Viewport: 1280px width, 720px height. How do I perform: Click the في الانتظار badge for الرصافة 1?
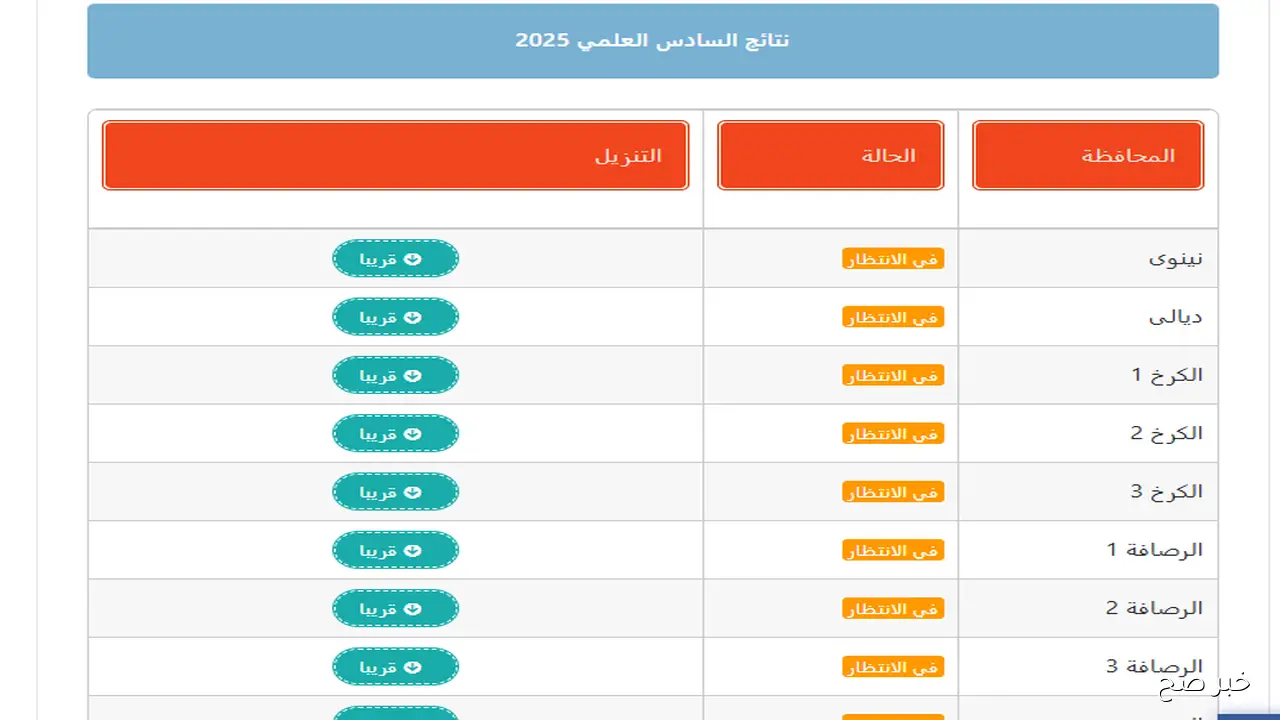click(893, 549)
